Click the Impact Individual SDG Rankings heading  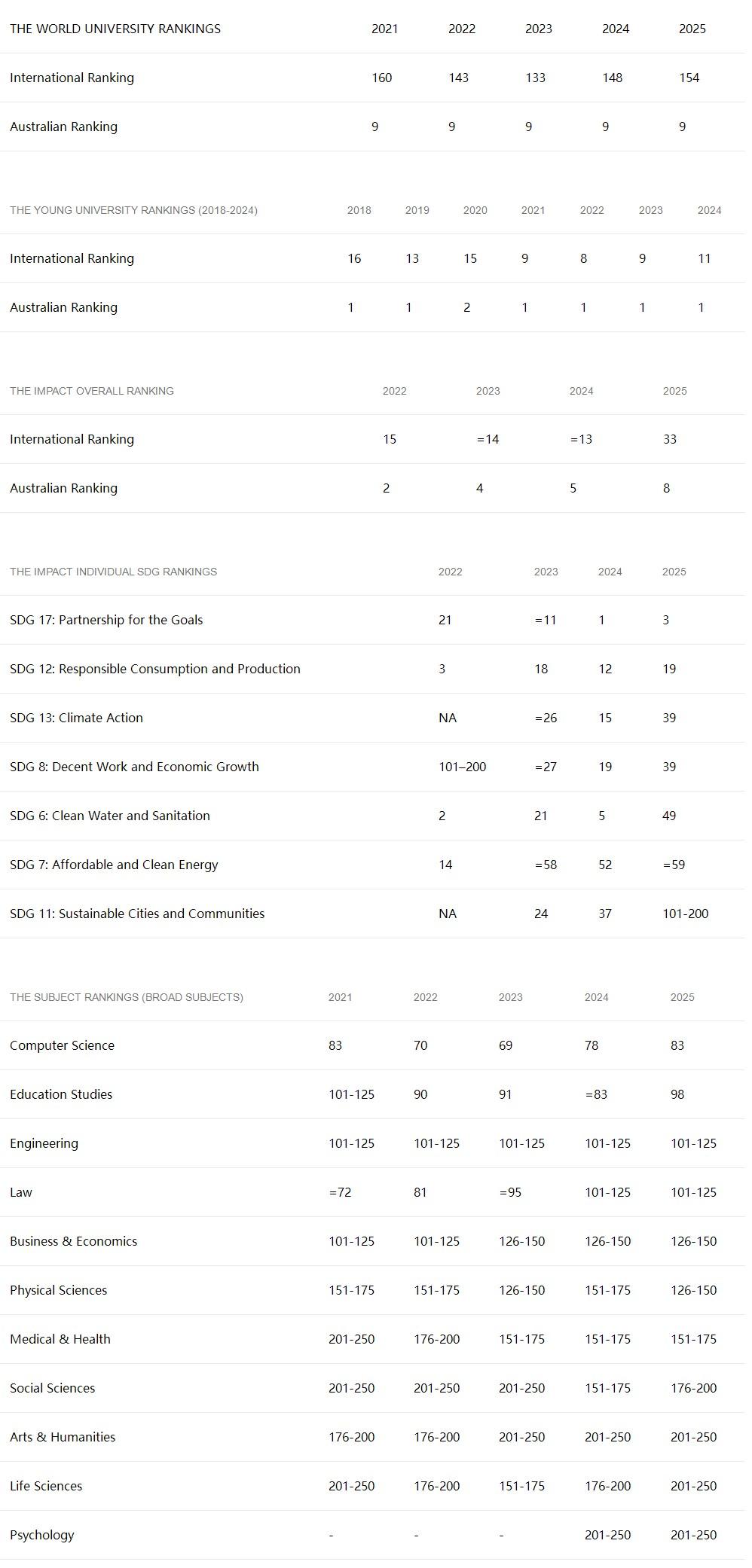point(113,572)
